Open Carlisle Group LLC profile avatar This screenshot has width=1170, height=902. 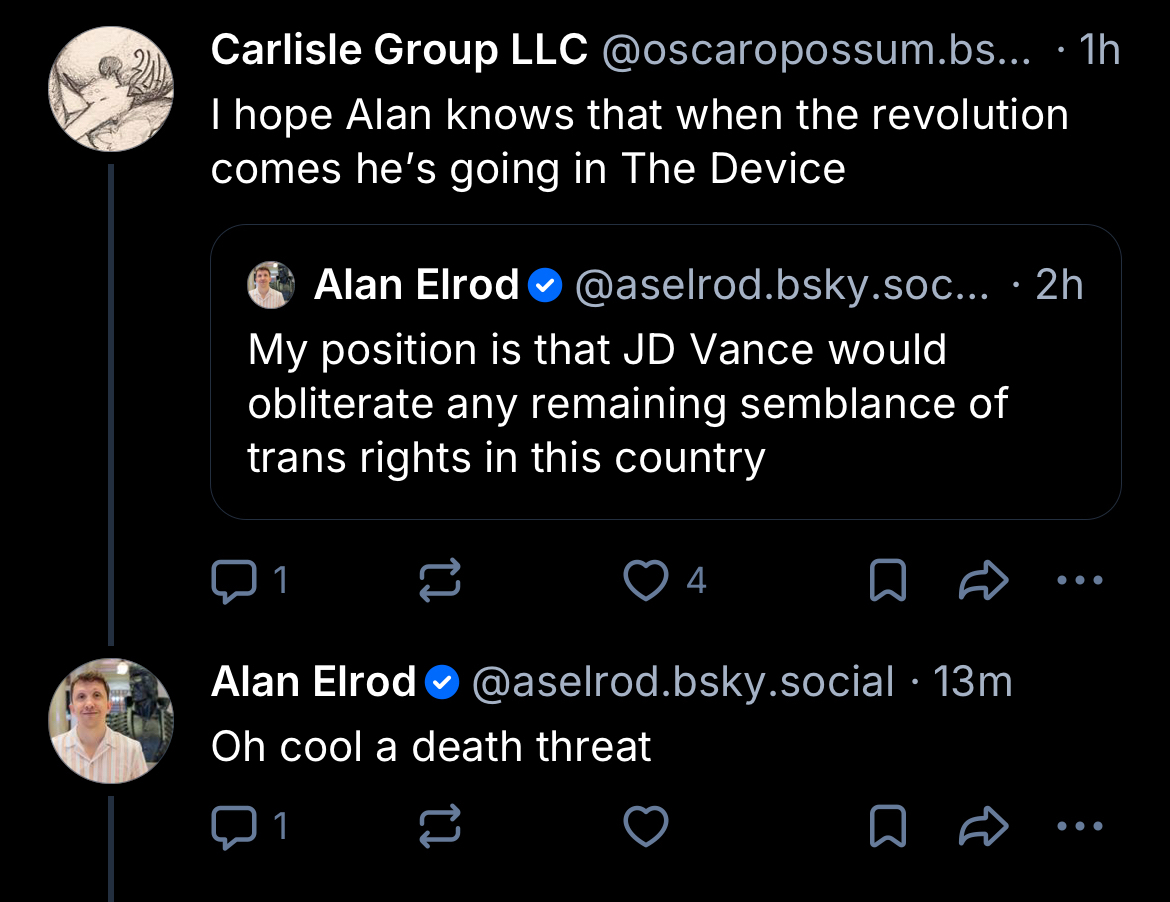pyautogui.click(x=111, y=90)
